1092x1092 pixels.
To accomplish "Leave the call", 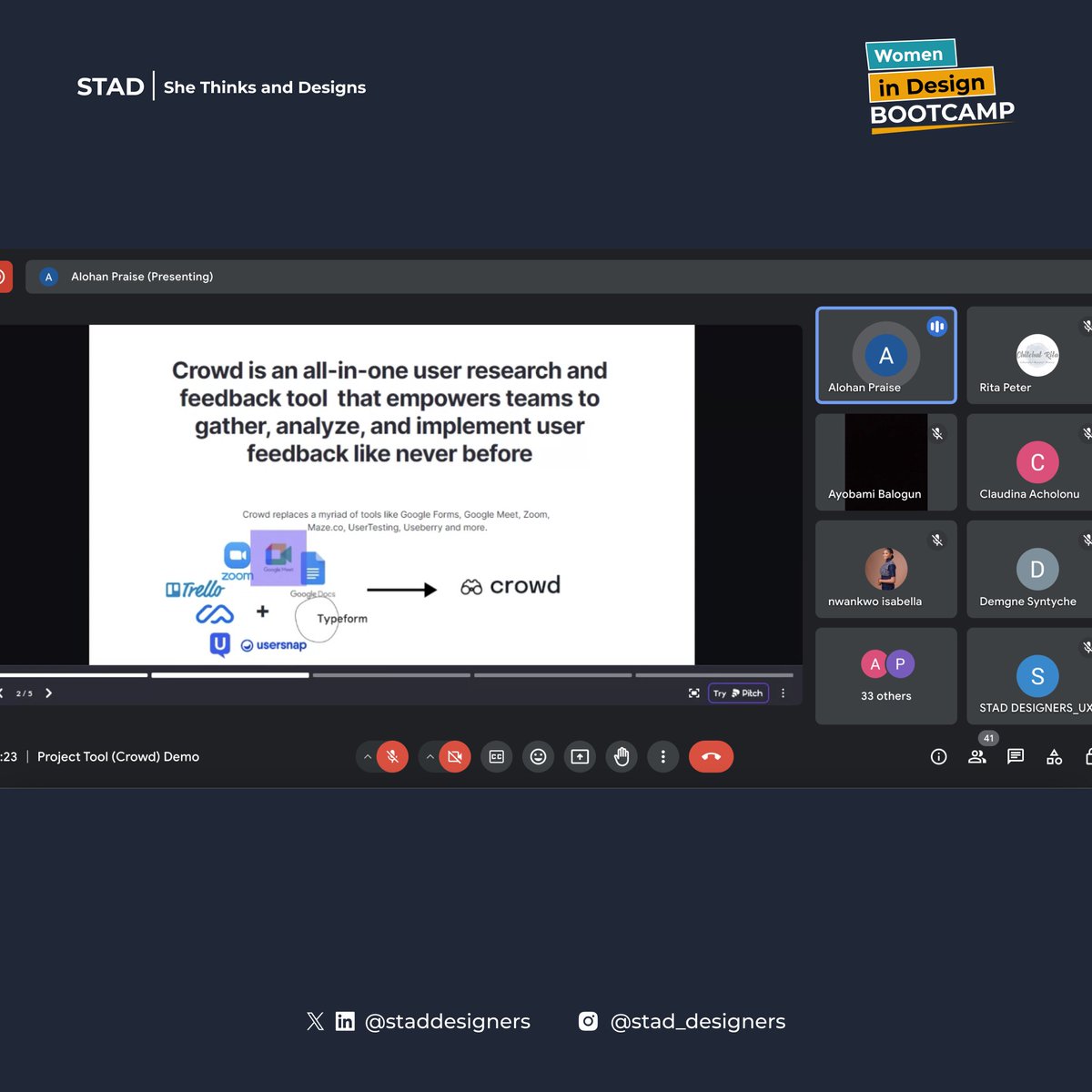I will pos(711,756).
